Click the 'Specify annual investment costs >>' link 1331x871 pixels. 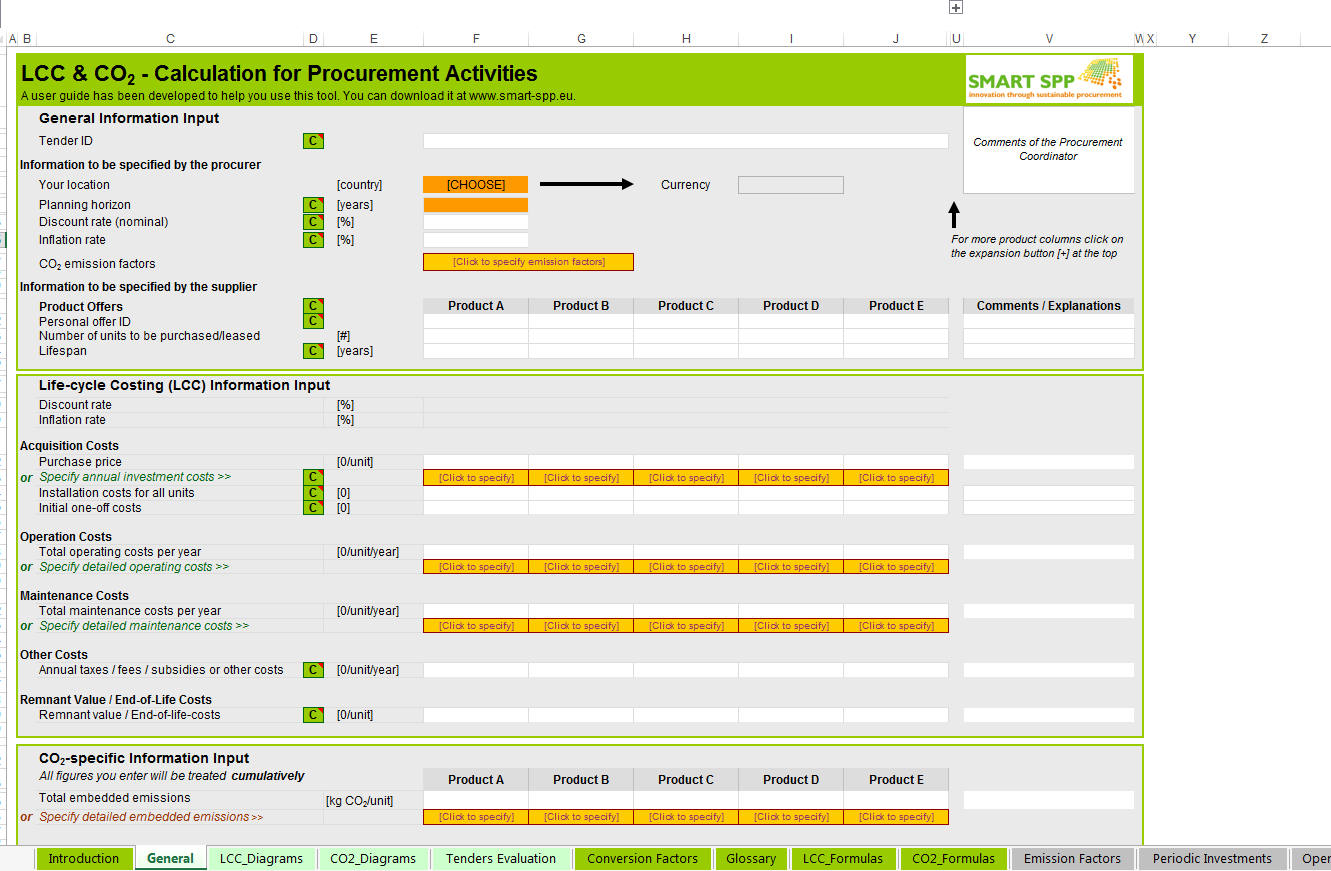point(135,477)
